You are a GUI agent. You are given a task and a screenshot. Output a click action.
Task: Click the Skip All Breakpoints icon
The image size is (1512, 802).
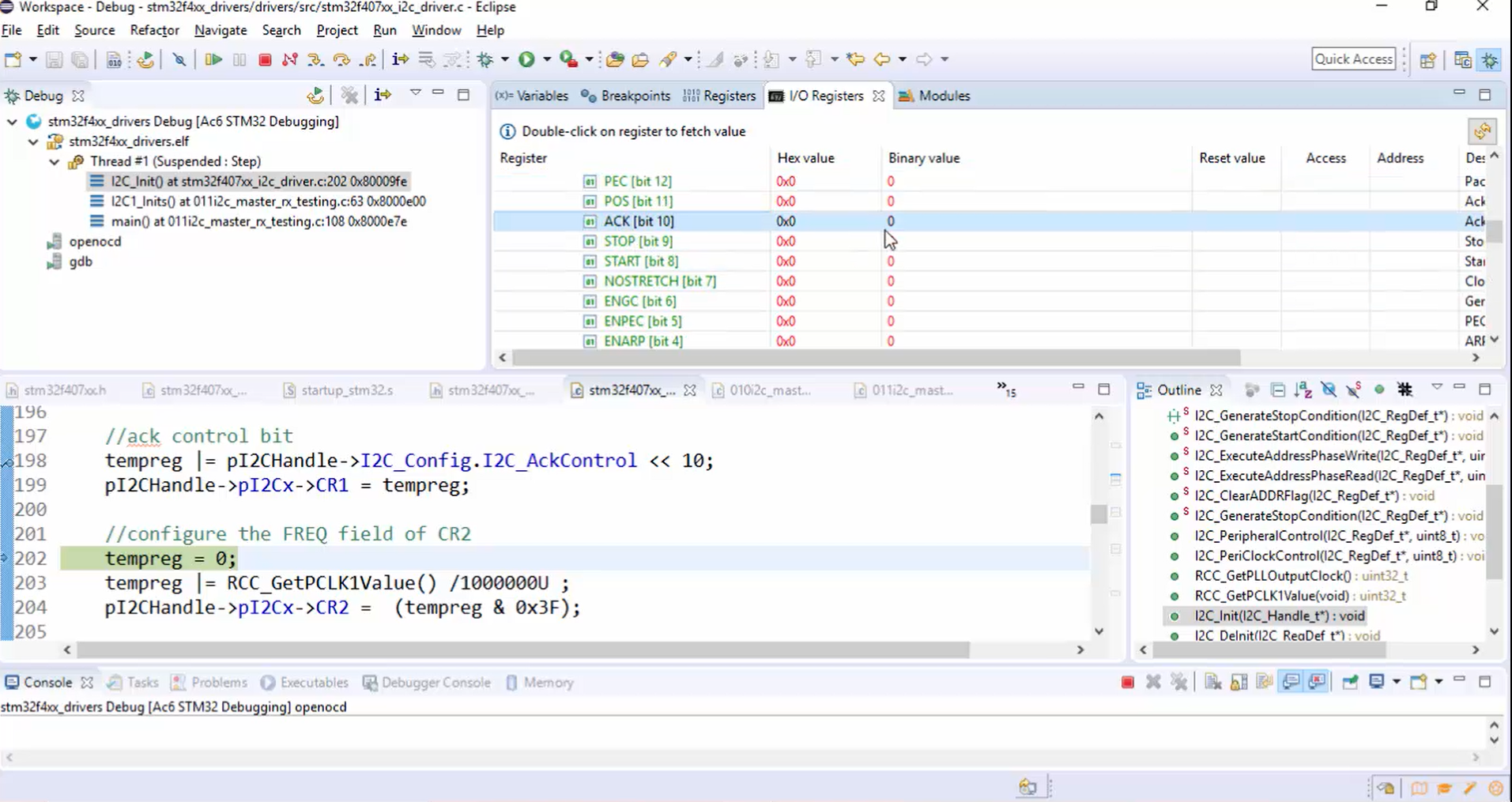[x=179, y=59]
